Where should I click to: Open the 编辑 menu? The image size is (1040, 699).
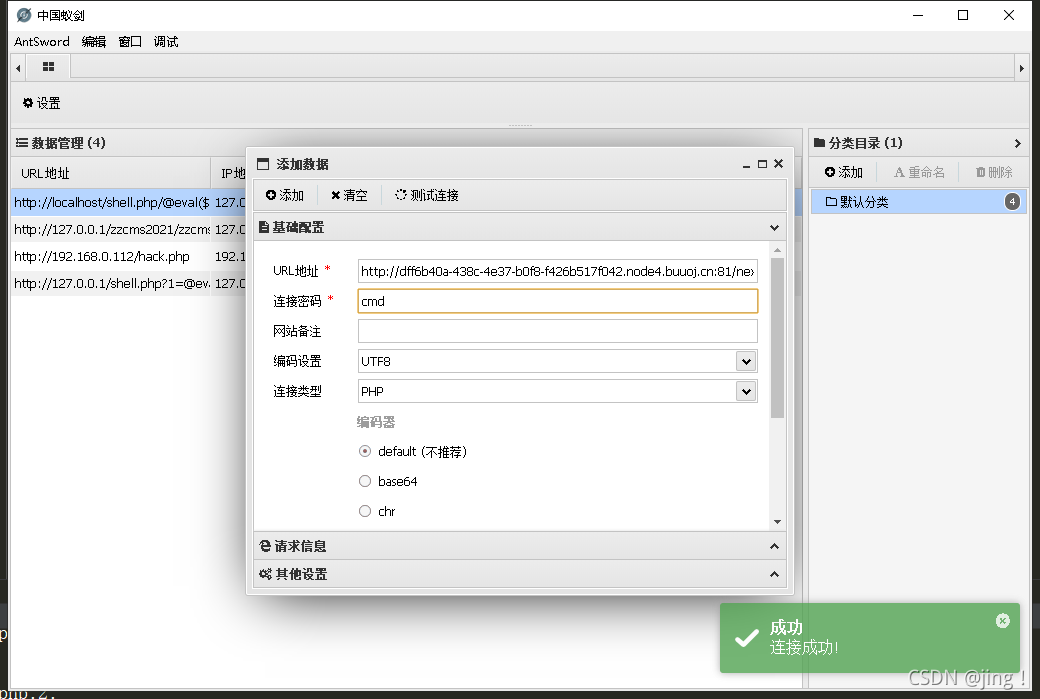pos(94,42)
